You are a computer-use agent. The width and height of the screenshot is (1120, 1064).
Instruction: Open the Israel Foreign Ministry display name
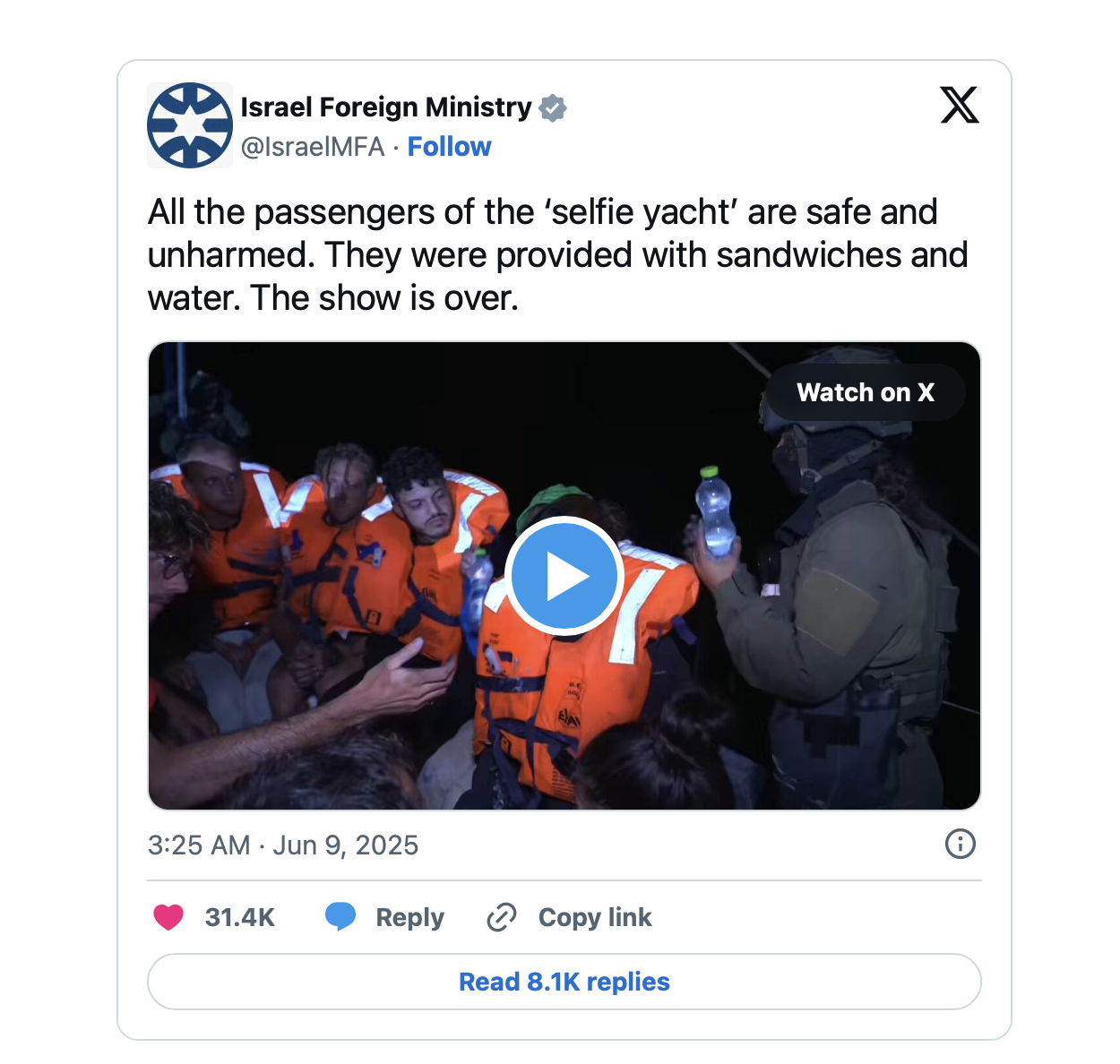[386, 107]
